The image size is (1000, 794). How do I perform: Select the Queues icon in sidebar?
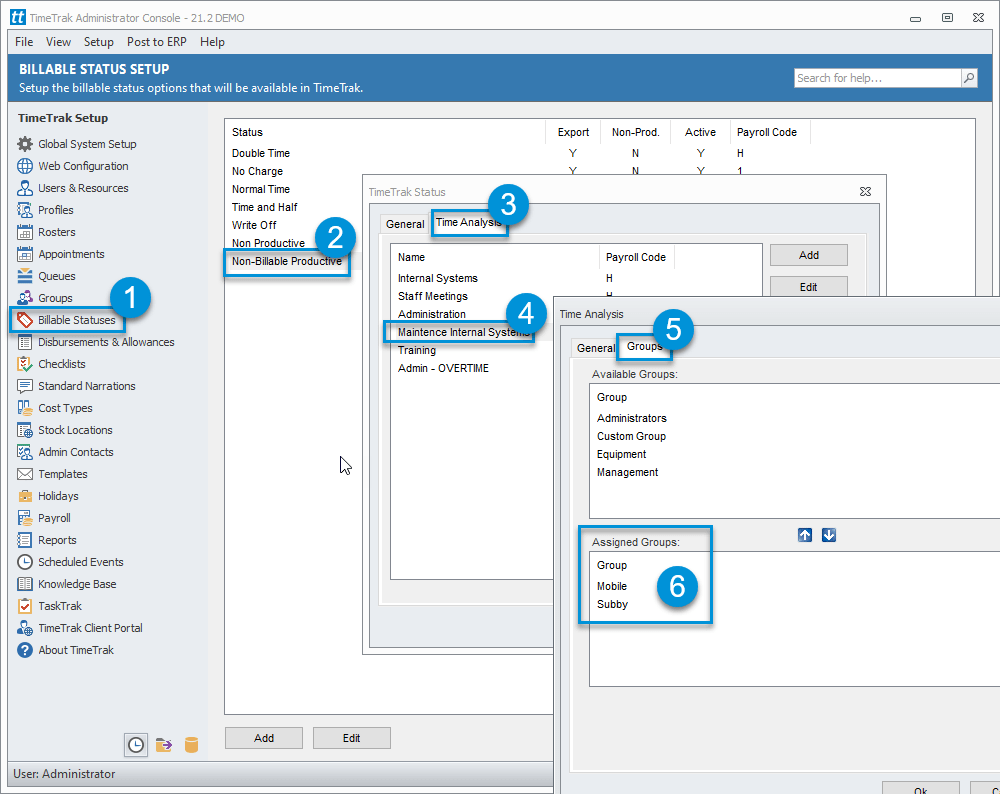click(25, 275)
